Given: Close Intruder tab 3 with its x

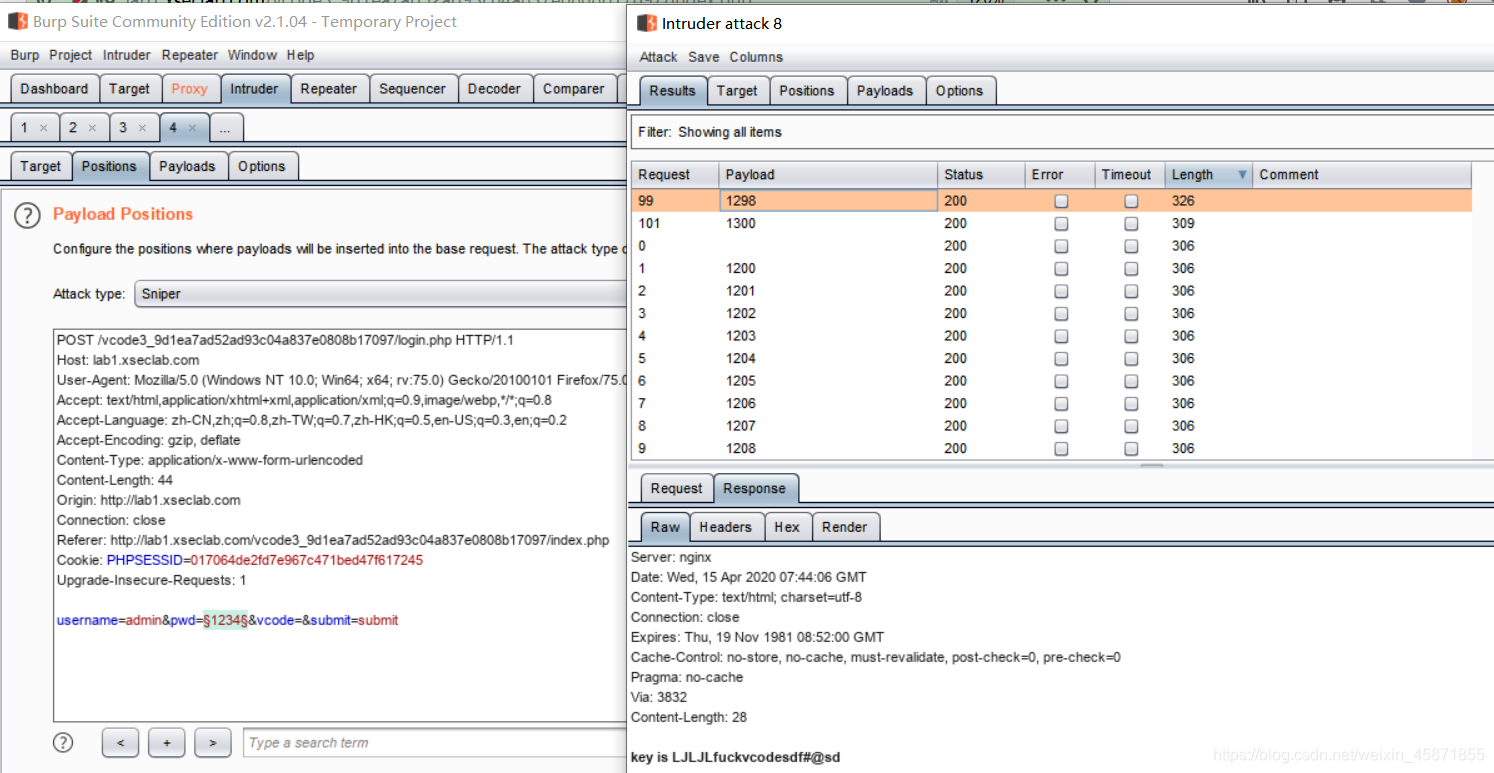Looking at the screenshot, I should coord(142,128).
